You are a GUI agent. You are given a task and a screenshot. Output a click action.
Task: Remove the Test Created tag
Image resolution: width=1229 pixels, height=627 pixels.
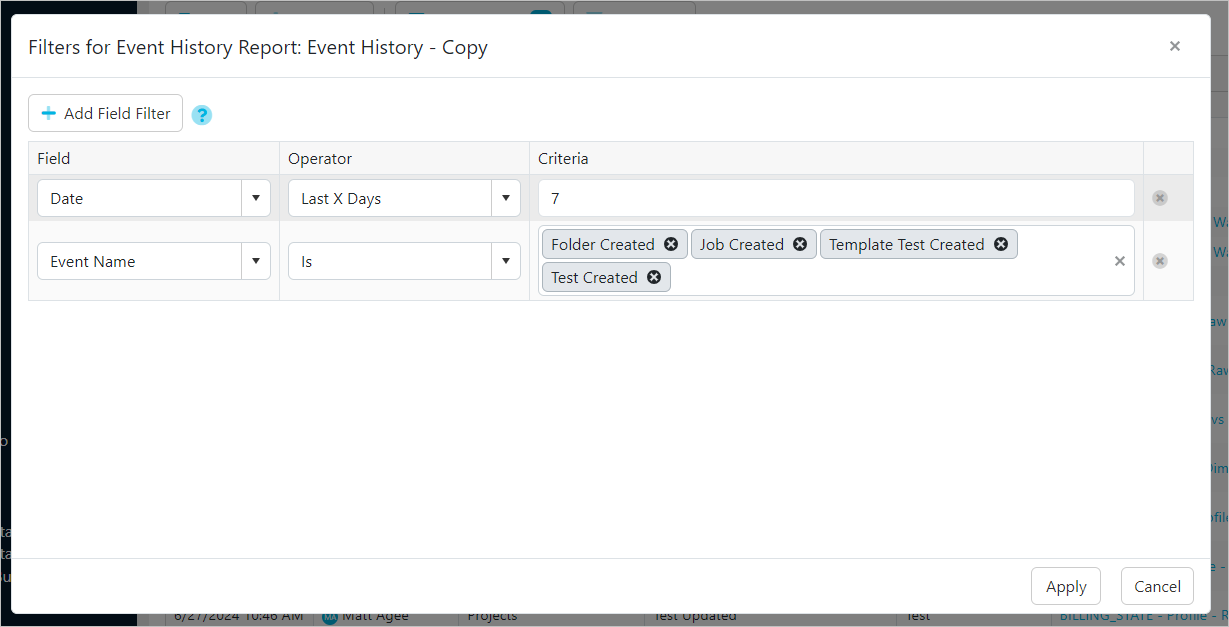click(654, 277)
